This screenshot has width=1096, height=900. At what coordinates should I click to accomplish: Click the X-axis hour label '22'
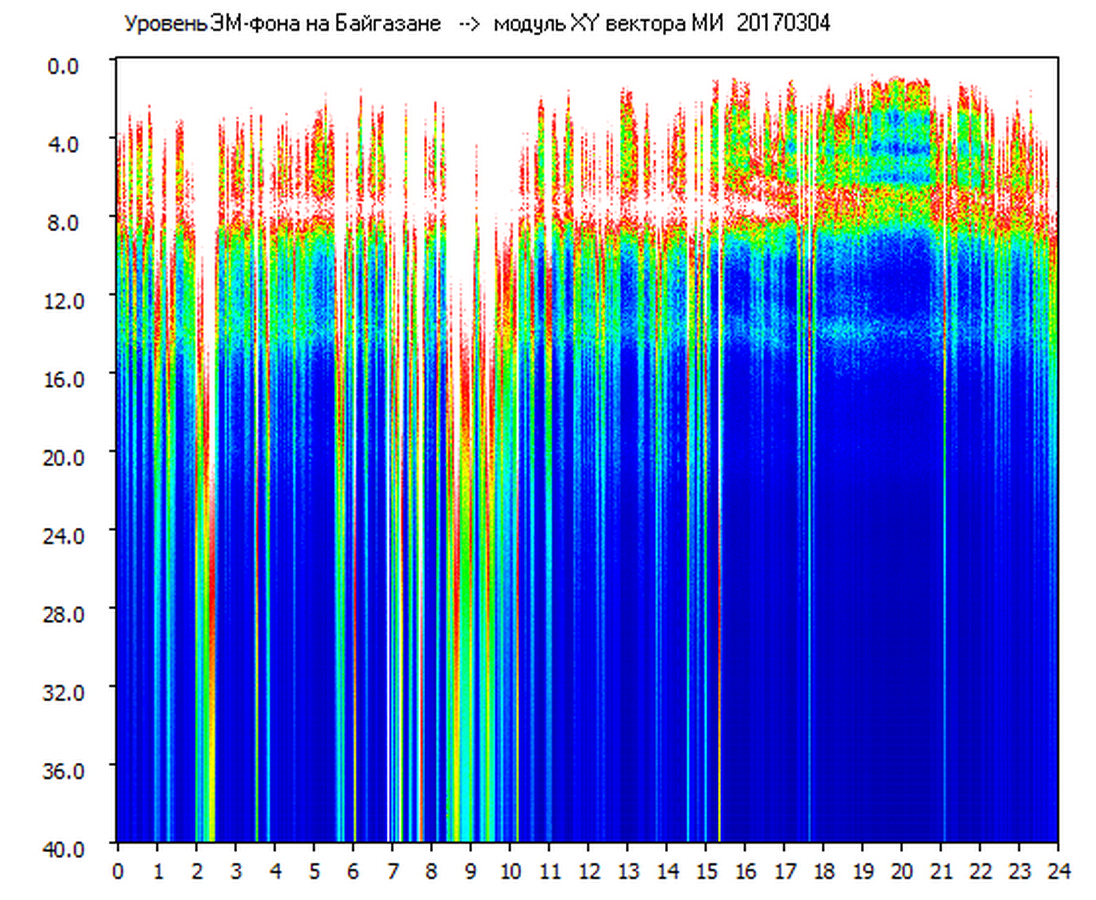981,871
